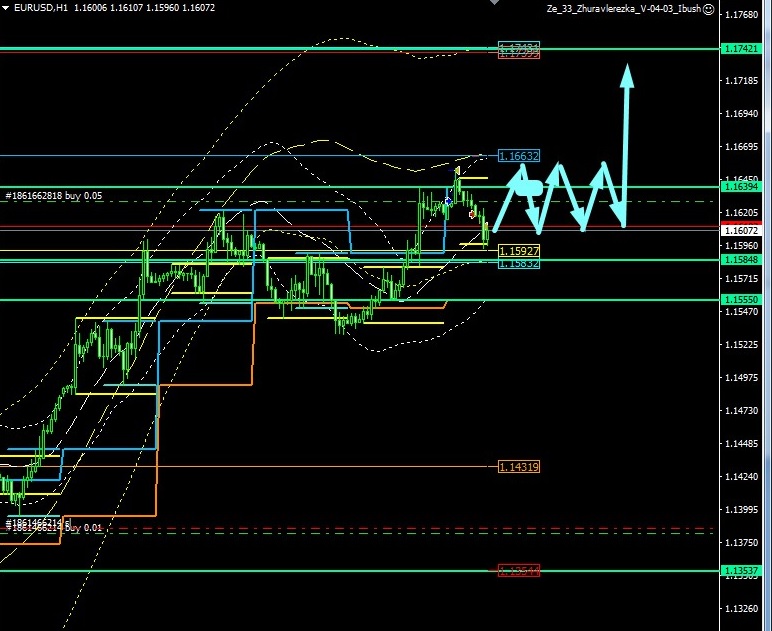Click the 1.15550 green price tag on the scale

[741, 300]
